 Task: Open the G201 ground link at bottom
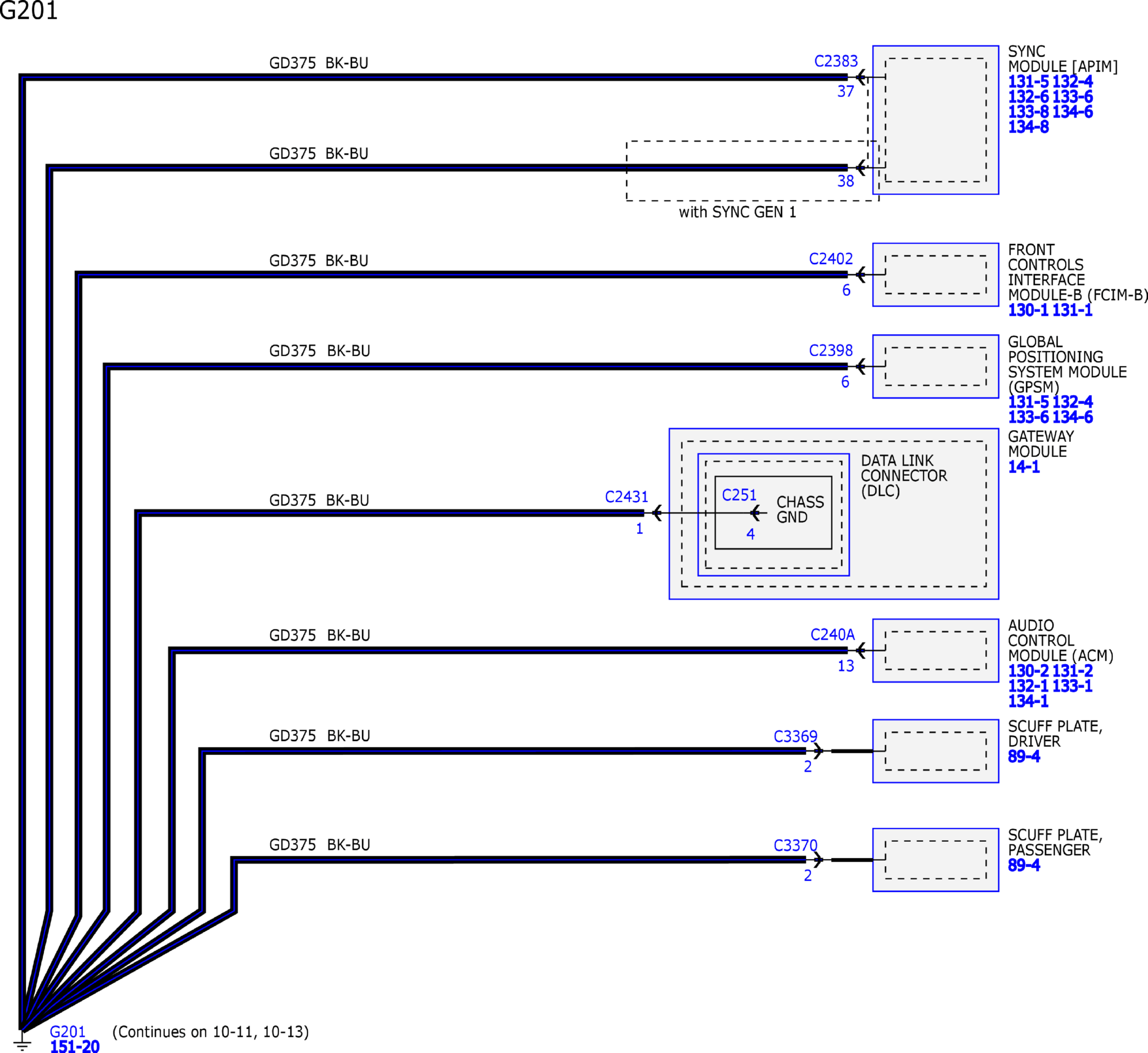click(x=67, y=1032)
